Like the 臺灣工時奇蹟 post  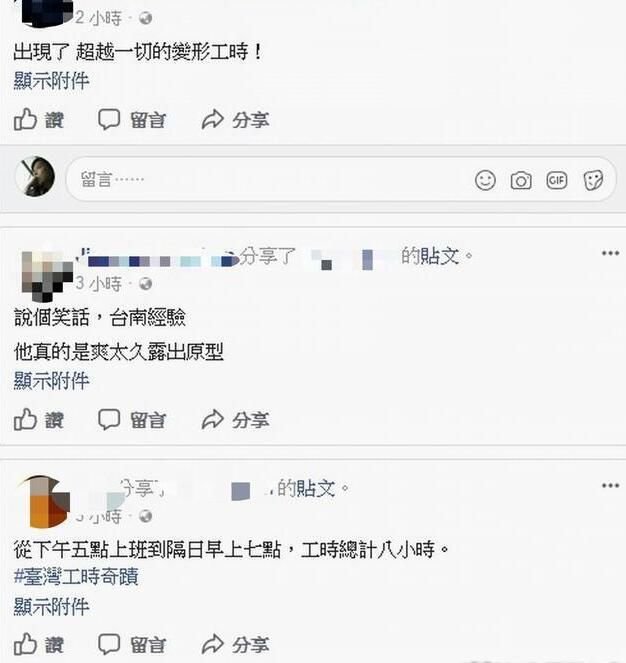coord(38,644)
